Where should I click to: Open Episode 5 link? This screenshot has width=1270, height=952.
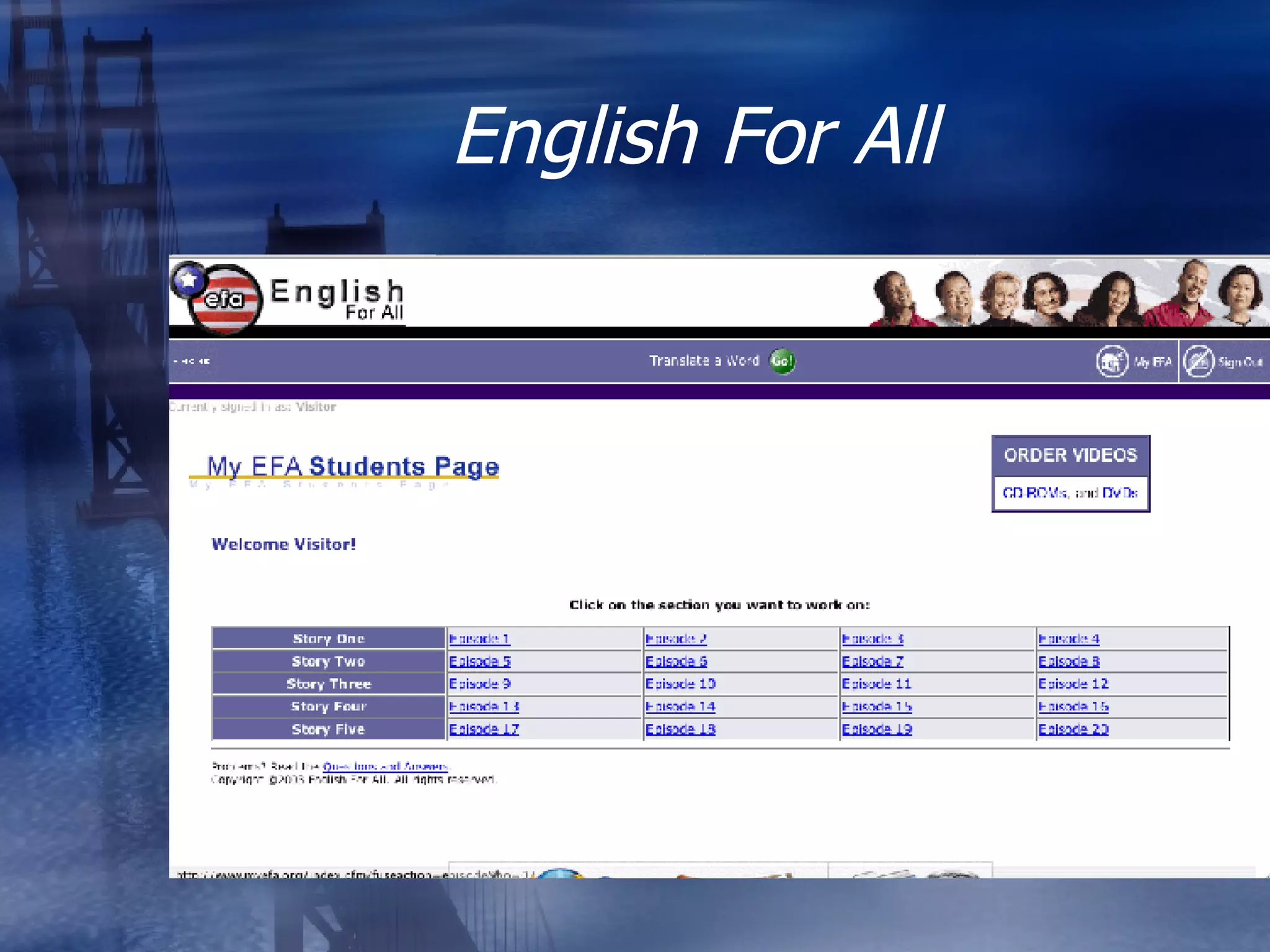[480, 661]
